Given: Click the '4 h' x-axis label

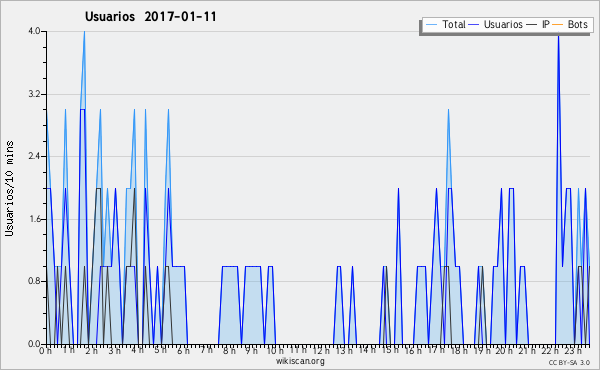Looking at the screenshot, I should pos(137,350).
